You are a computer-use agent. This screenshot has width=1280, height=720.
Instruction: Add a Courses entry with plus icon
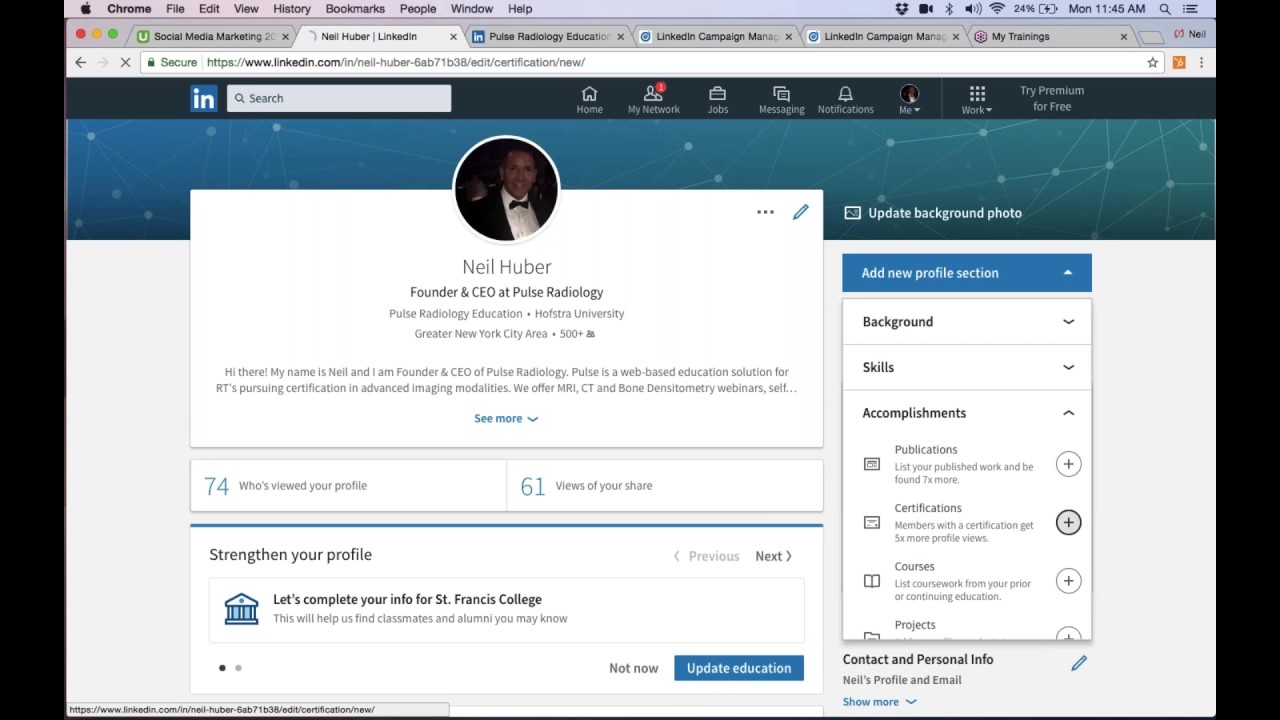click(1068, 581)
